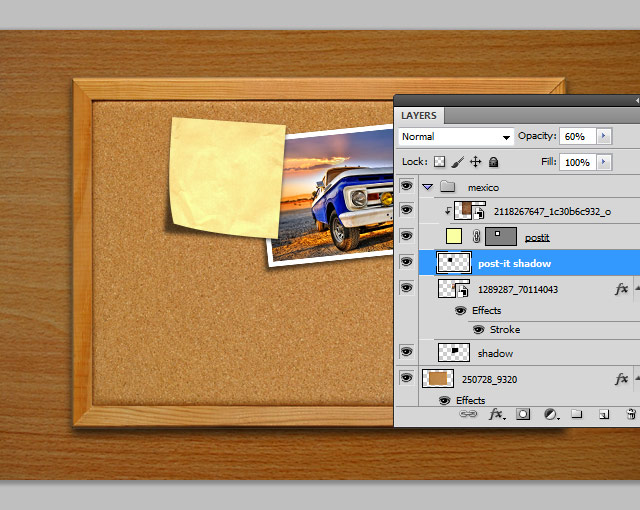The width and height of the screenshot is (640, 510).
Task: Hide the mexico group
Action: click(x=406, y=187)
